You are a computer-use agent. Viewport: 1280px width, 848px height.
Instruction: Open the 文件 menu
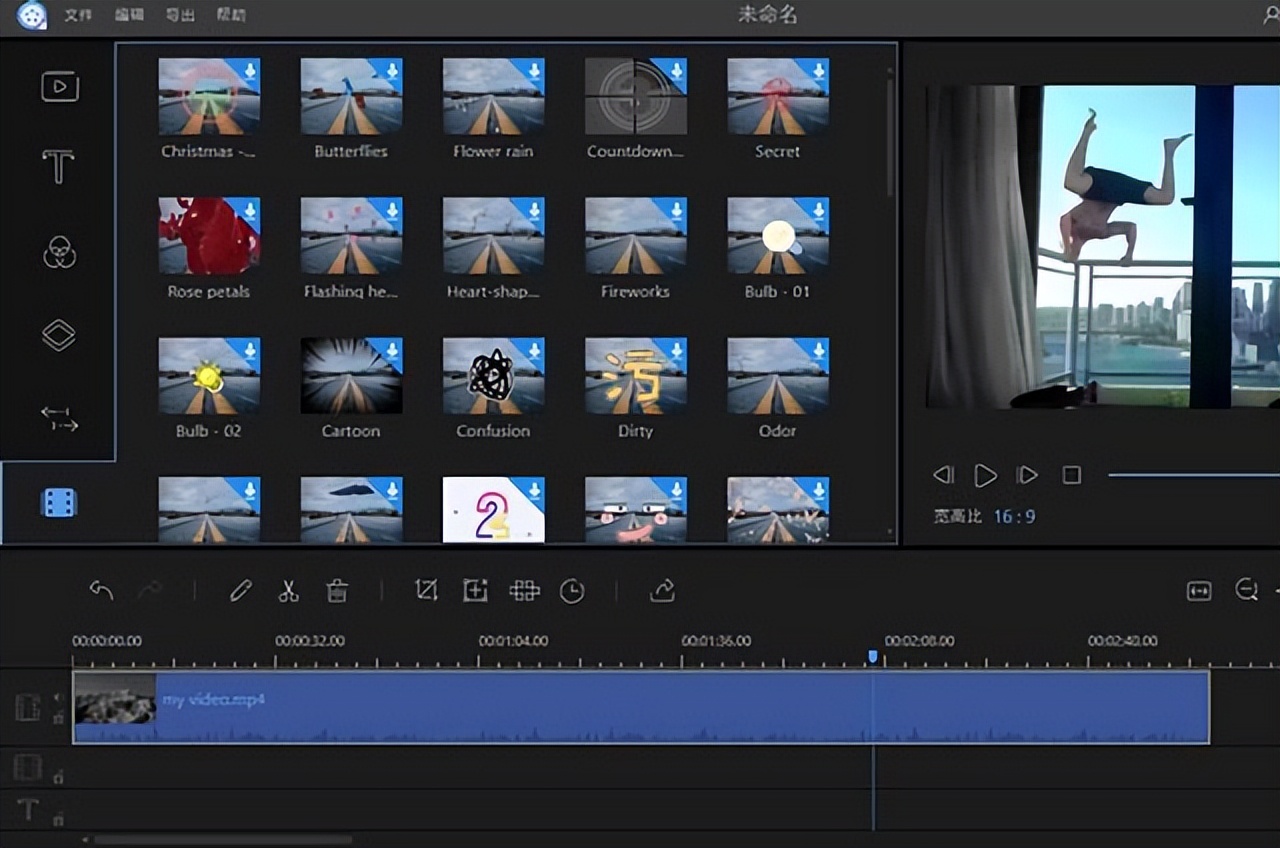78,16
